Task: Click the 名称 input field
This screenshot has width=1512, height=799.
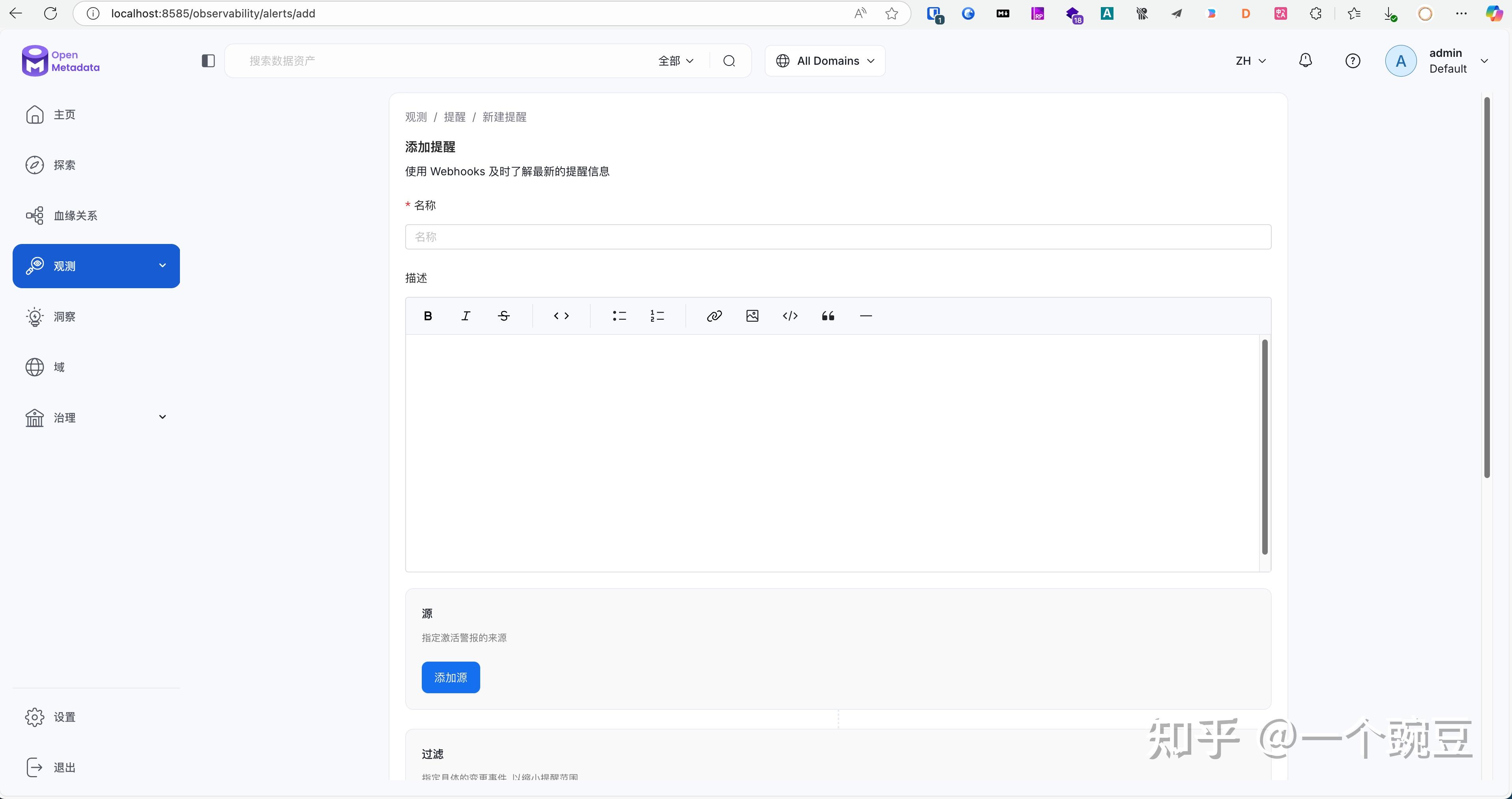Action: [838, 236]
